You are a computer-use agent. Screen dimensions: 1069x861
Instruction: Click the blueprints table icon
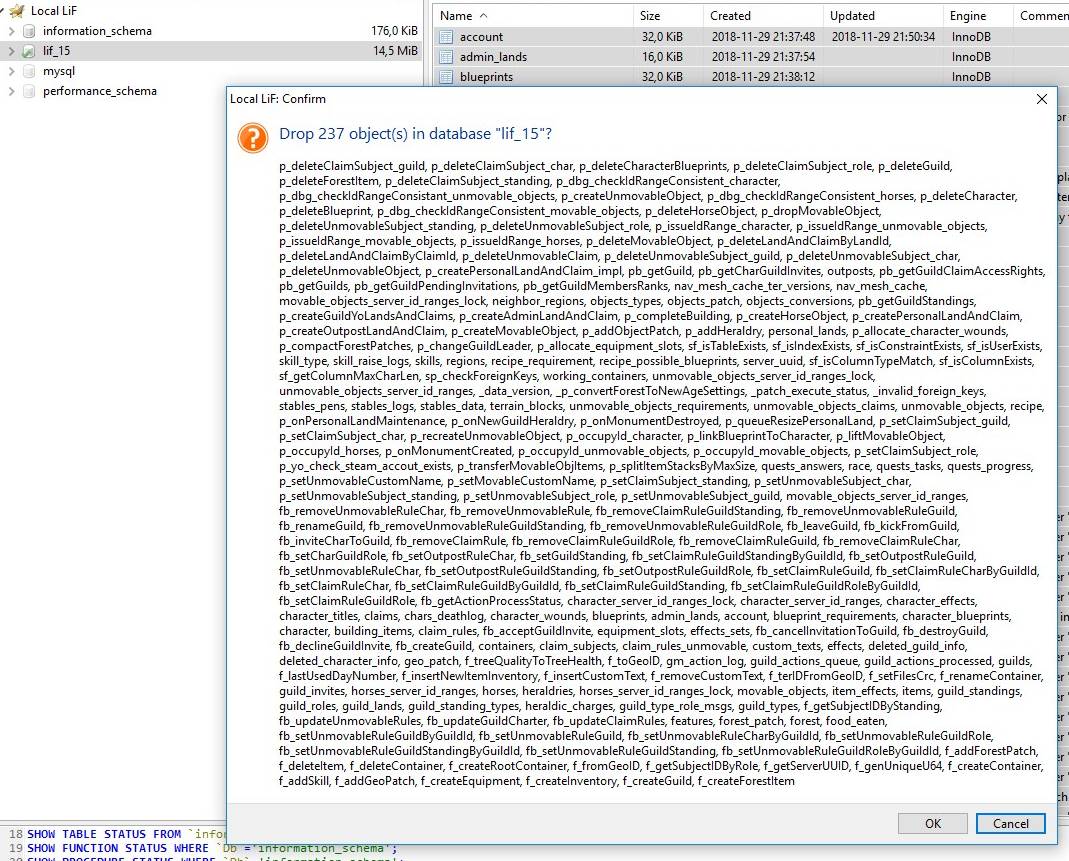pyautogui.click(x=446, y=77)
